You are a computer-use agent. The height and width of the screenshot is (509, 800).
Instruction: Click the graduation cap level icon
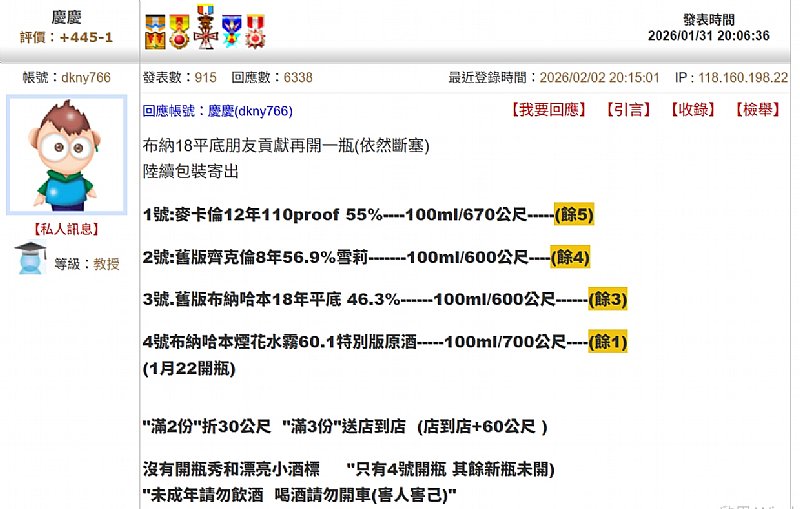(x=31, y=258)
